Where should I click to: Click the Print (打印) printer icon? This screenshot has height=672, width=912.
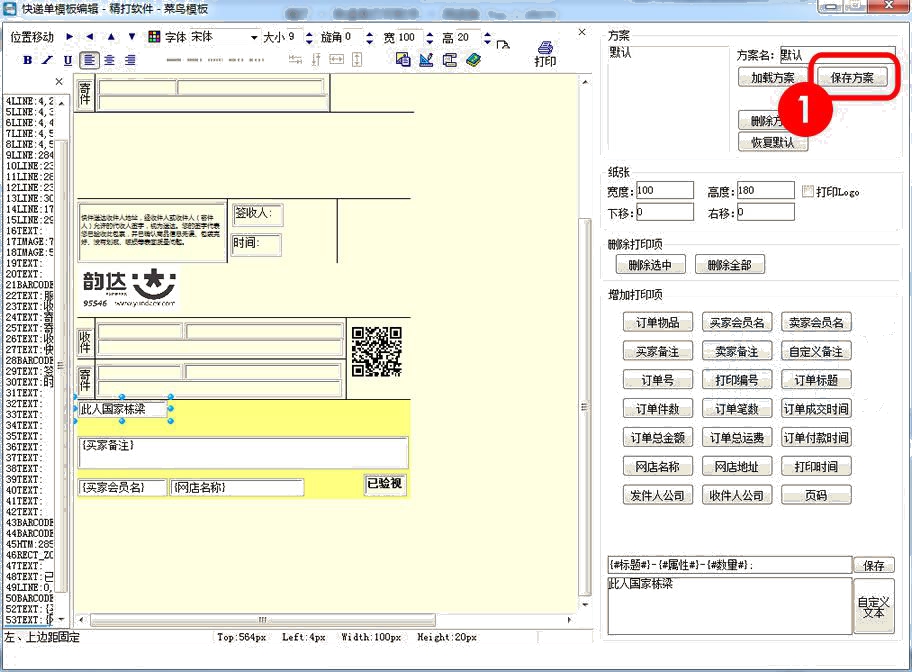(545, 48)
